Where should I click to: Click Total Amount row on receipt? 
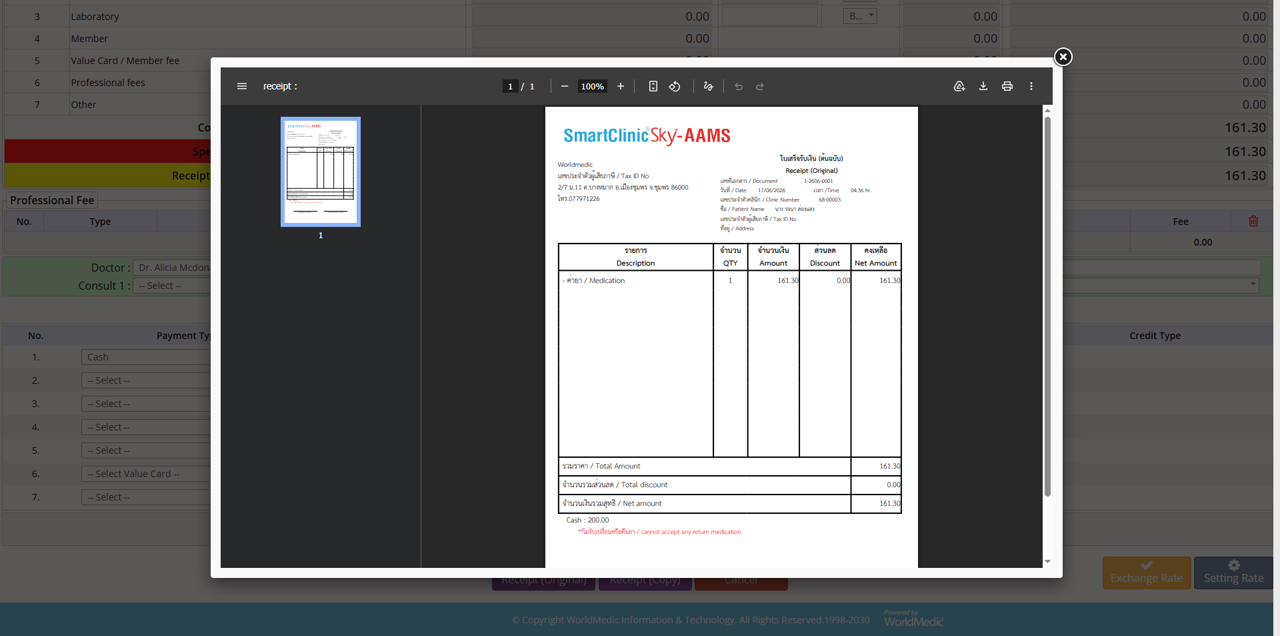point(730,466)
